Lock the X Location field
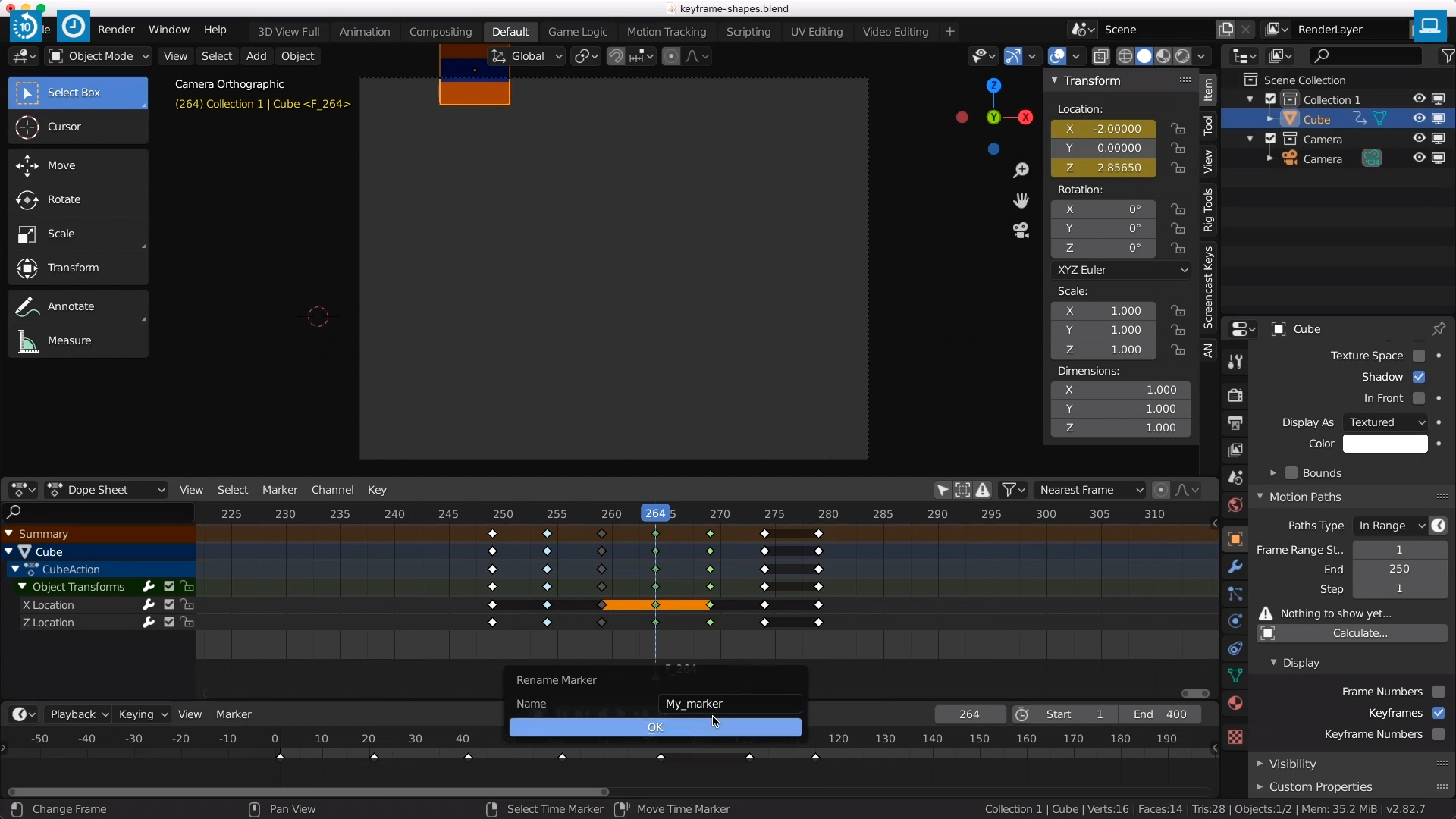 click(x=1177, y=129)
